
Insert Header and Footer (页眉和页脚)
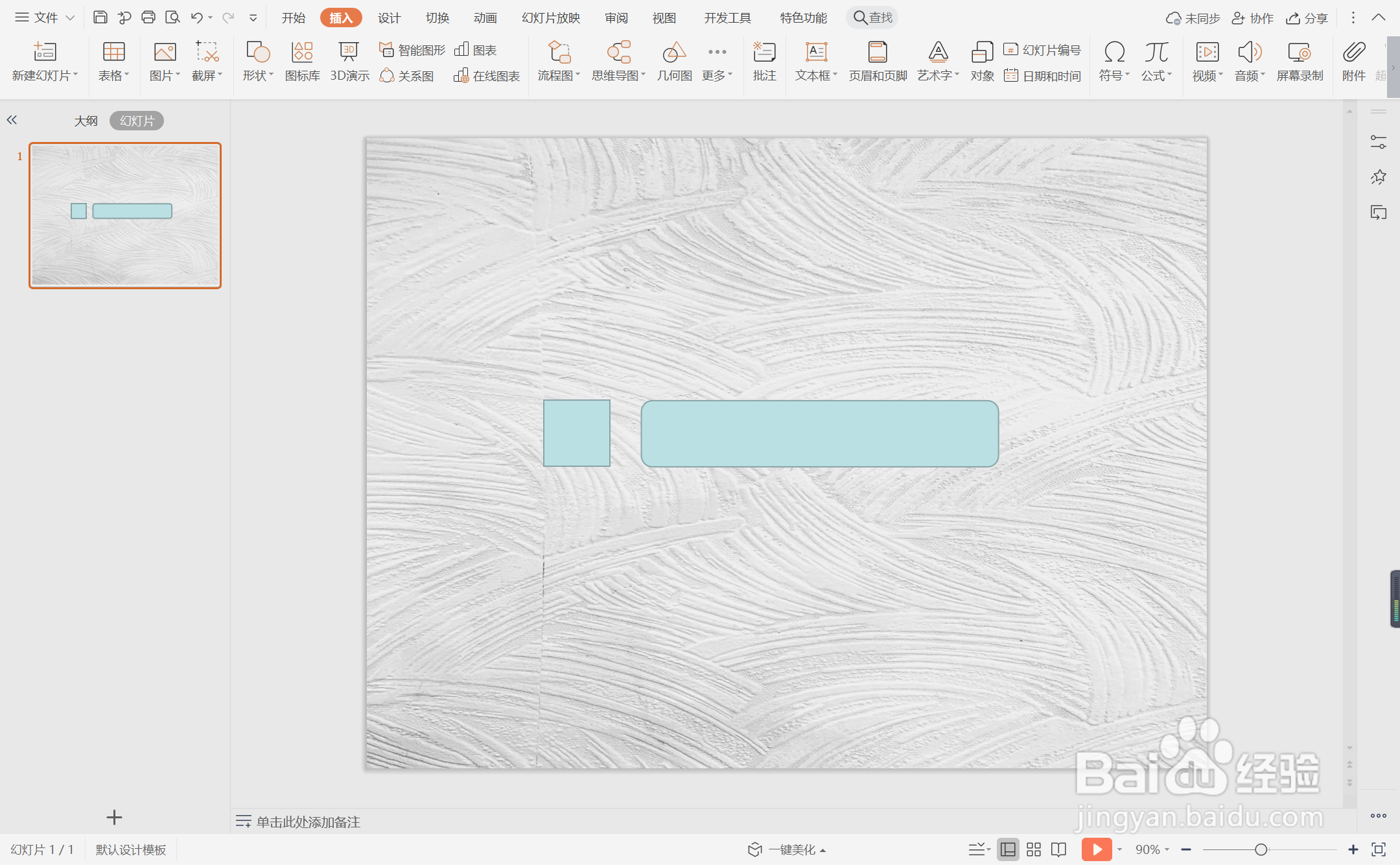point(878,62)
